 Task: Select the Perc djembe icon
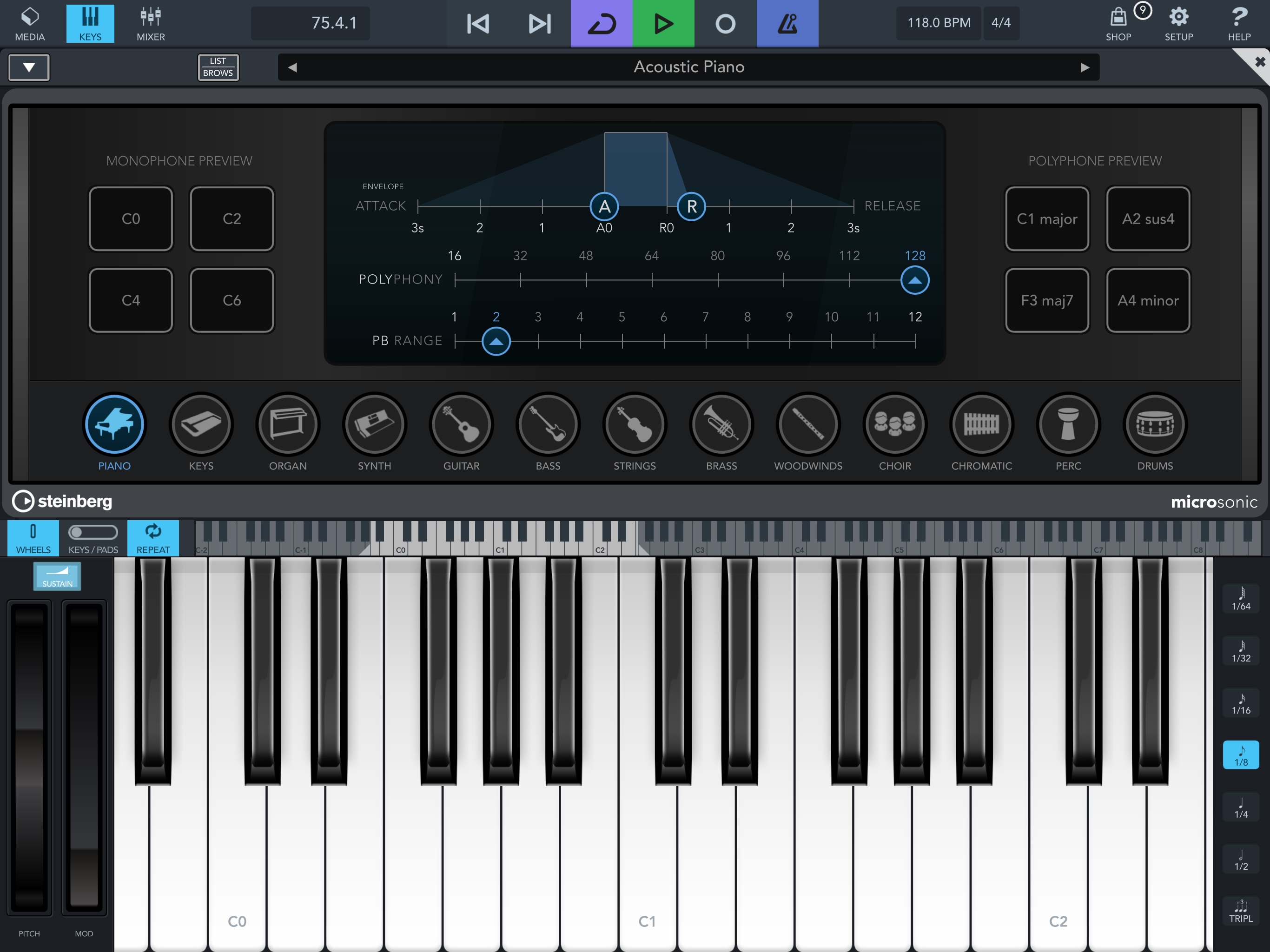1068,425
